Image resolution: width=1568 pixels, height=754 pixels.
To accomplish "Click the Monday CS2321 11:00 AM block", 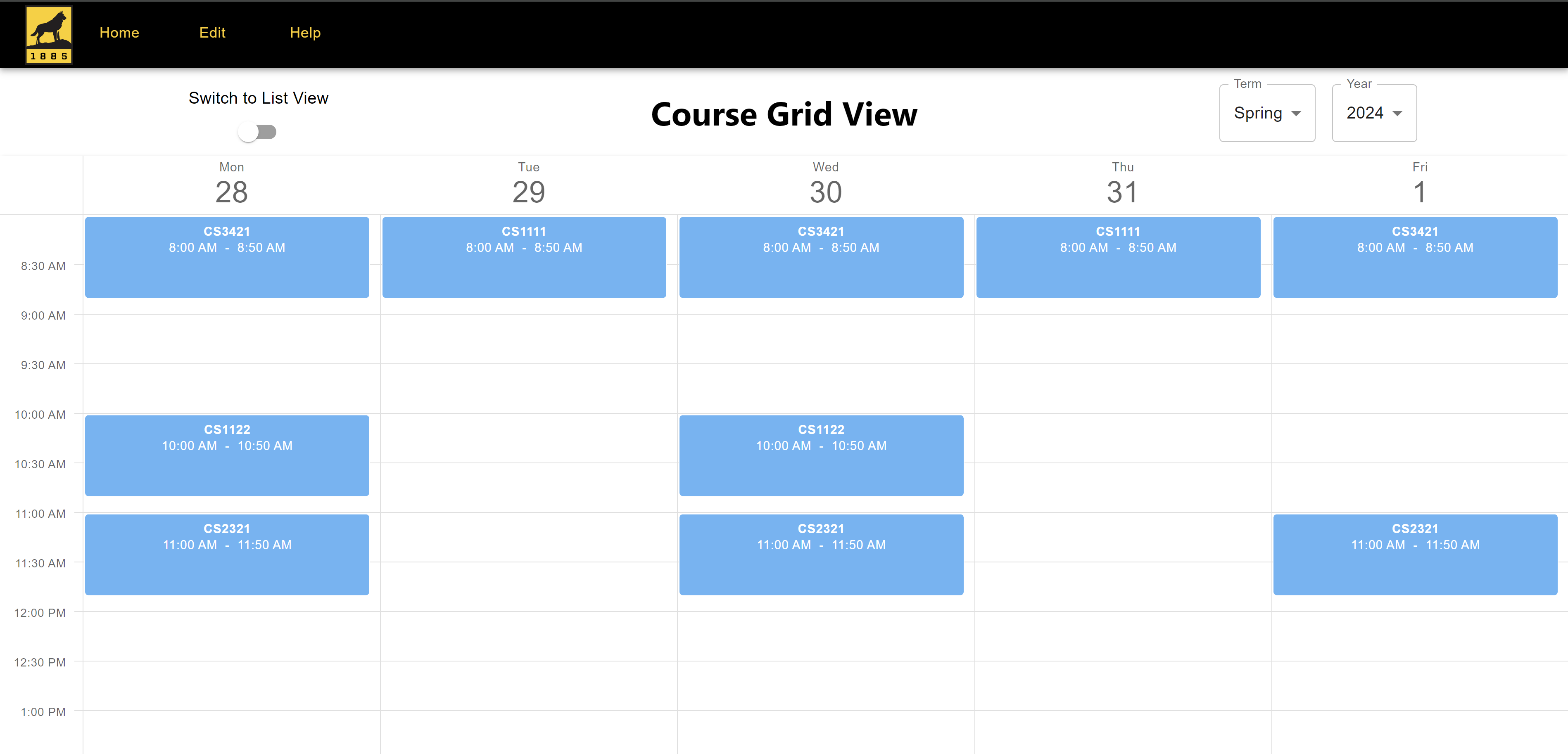I will (x=227, y=555).
